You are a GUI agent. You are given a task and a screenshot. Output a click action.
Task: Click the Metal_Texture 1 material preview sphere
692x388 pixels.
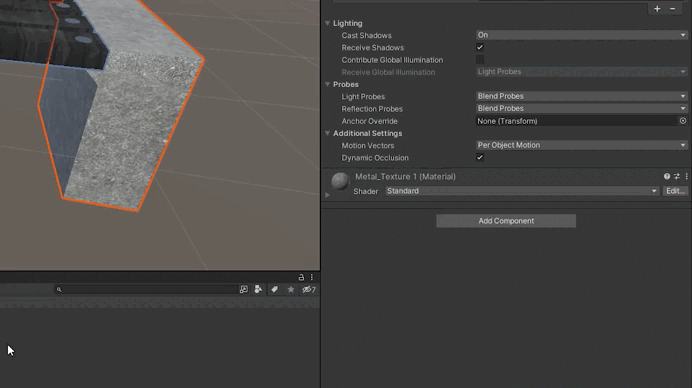pos(340,181)
